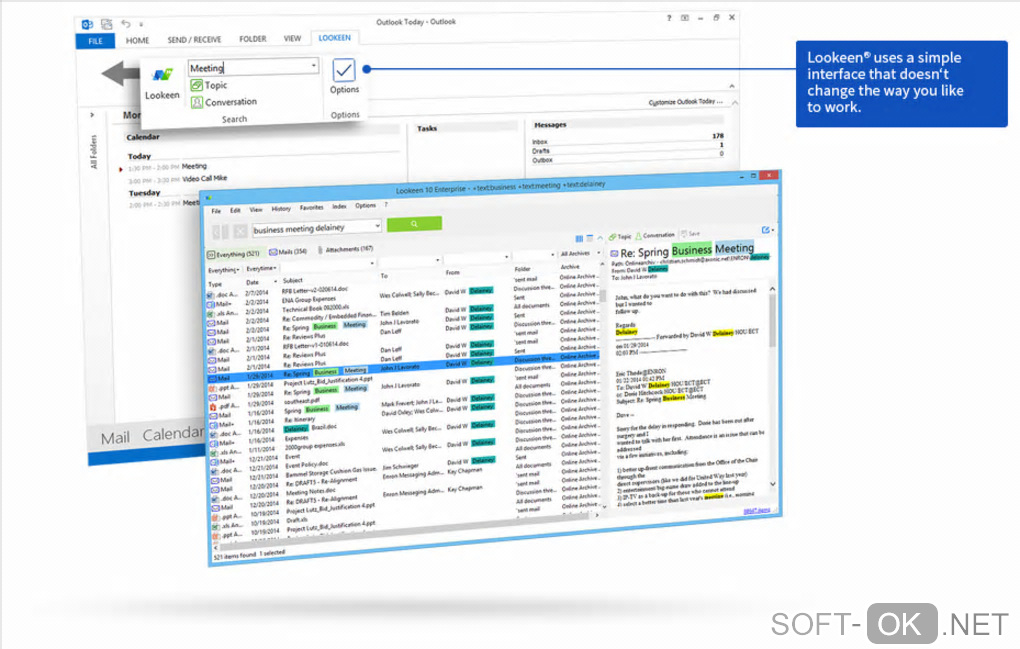Open the File tab in Outlook
The height and width of the screenshot is (649, 1020).
tap(96, 41)
